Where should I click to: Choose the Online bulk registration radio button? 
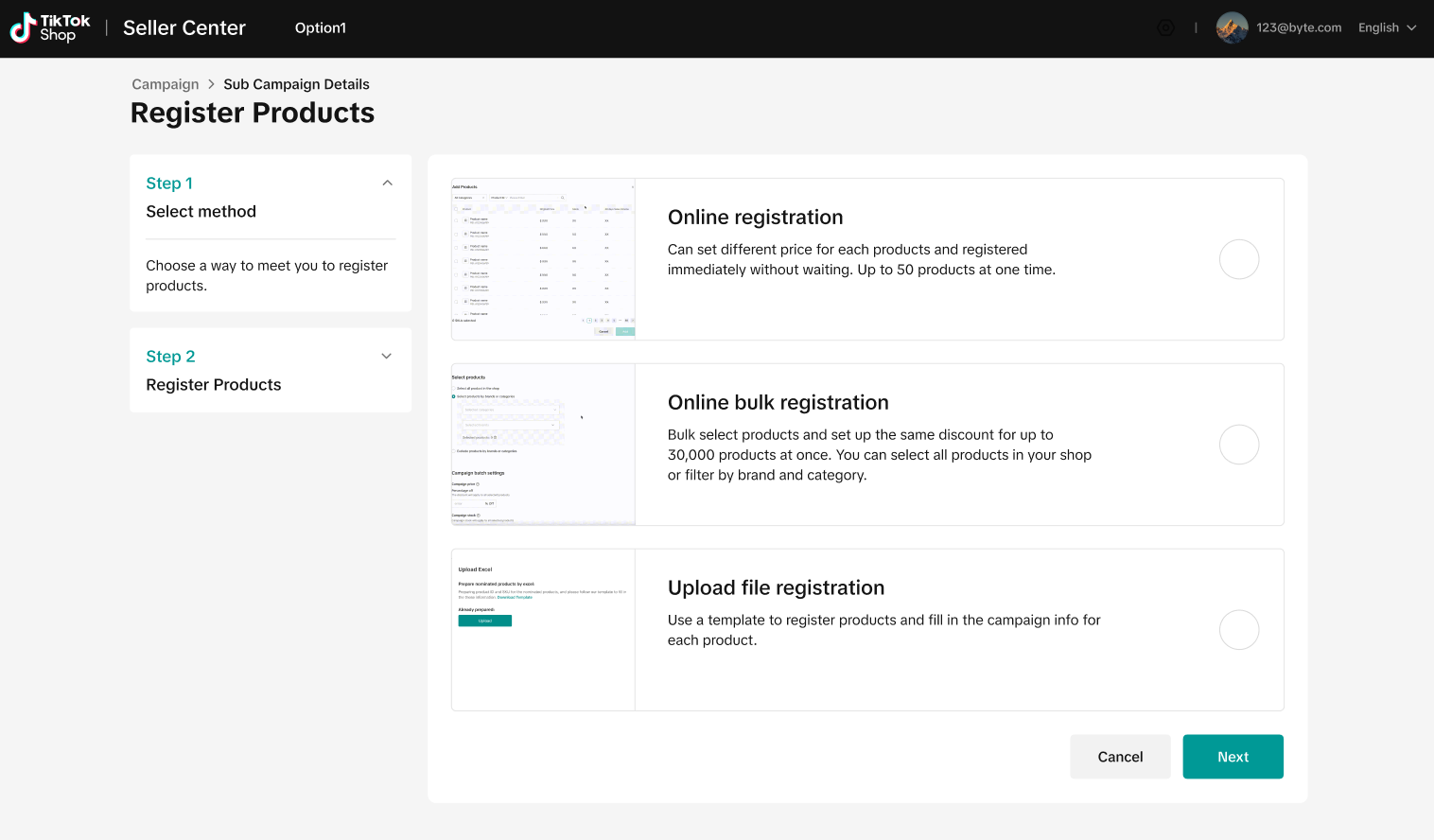point(1238,445)
